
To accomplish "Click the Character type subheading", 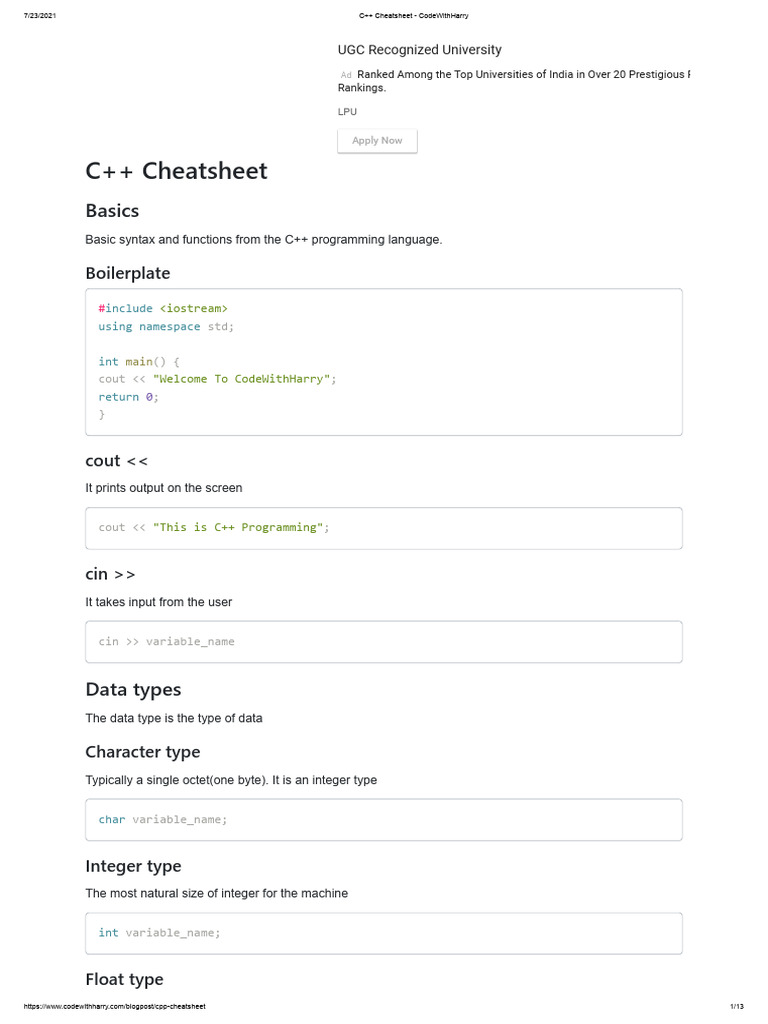I will coord(143,752).
